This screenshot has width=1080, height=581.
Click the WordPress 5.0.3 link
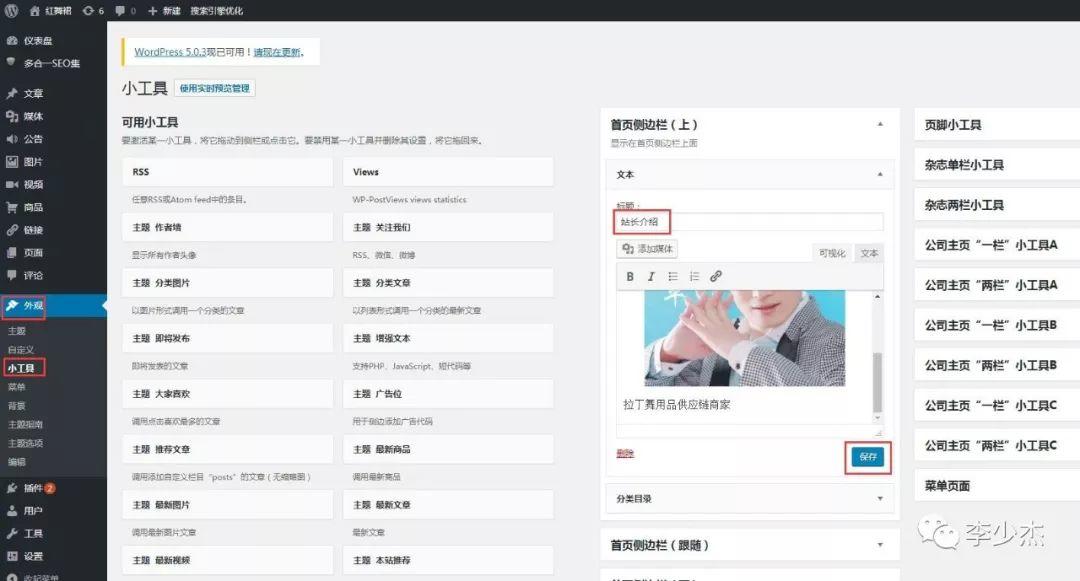(x=170, y=52)
